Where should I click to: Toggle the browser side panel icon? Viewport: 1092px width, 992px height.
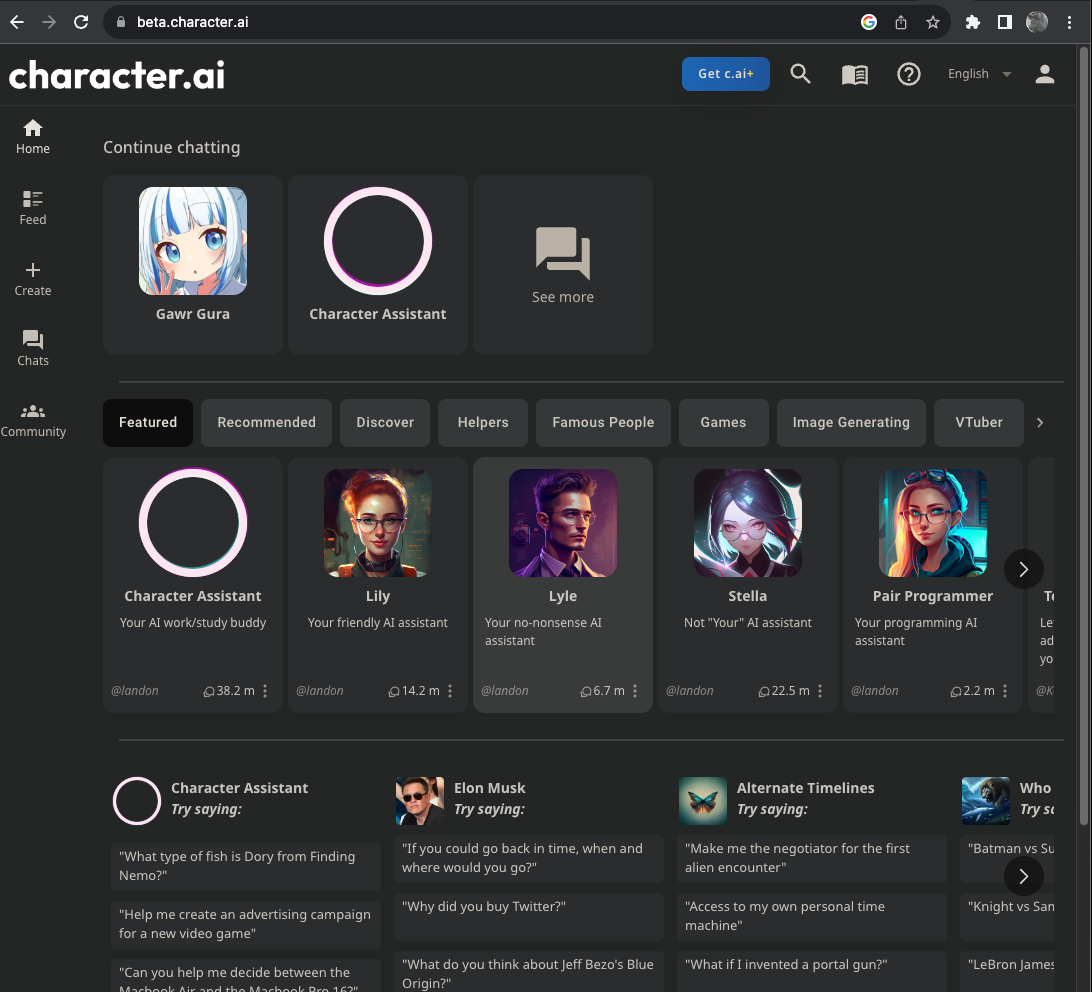coord(1004,22)
